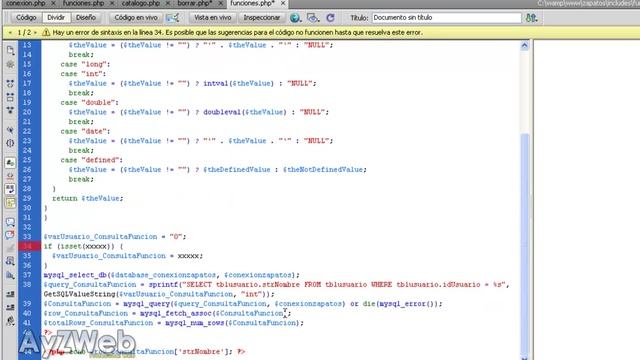Screen dimensions: 640x360
Task: Open Apply Comment options
Action: pos(10,222)
